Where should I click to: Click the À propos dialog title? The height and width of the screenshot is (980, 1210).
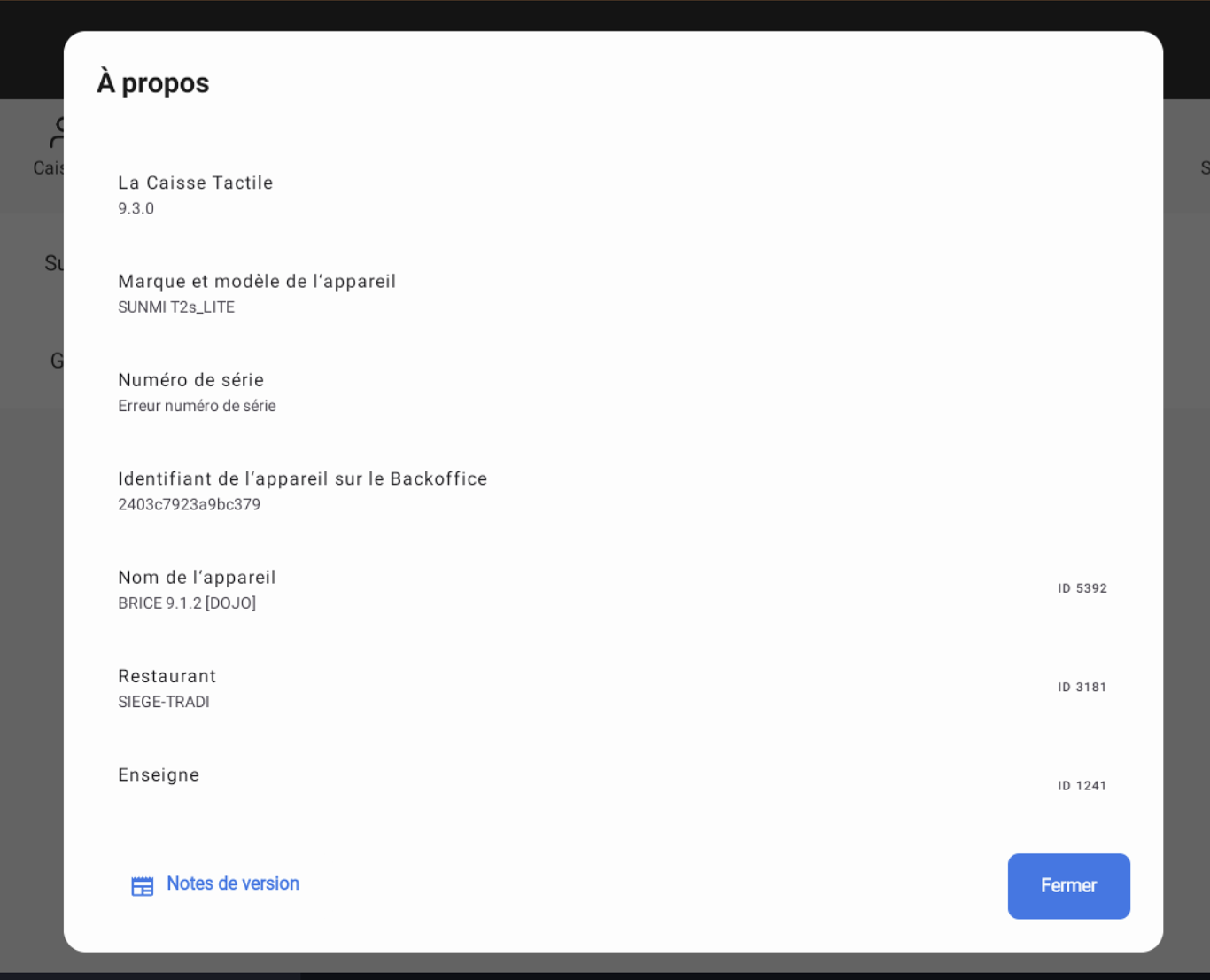tap(153, 83)
